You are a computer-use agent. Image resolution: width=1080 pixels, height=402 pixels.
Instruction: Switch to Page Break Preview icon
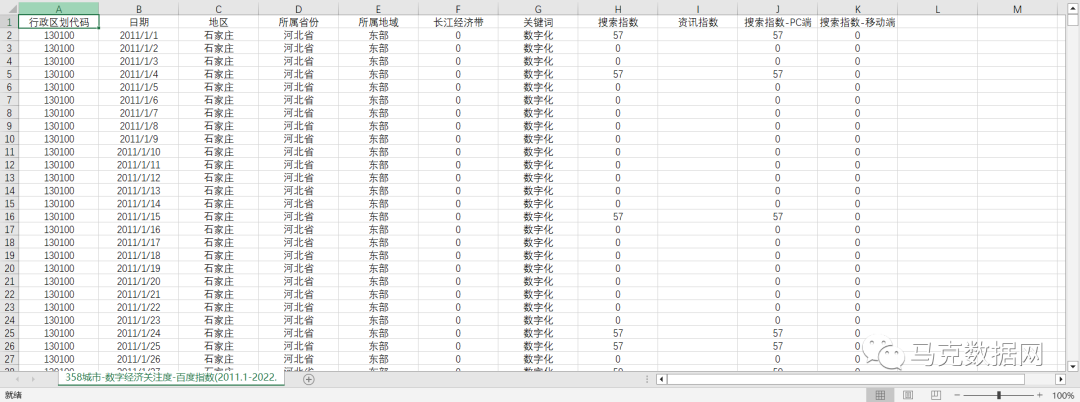click(935, 395)
